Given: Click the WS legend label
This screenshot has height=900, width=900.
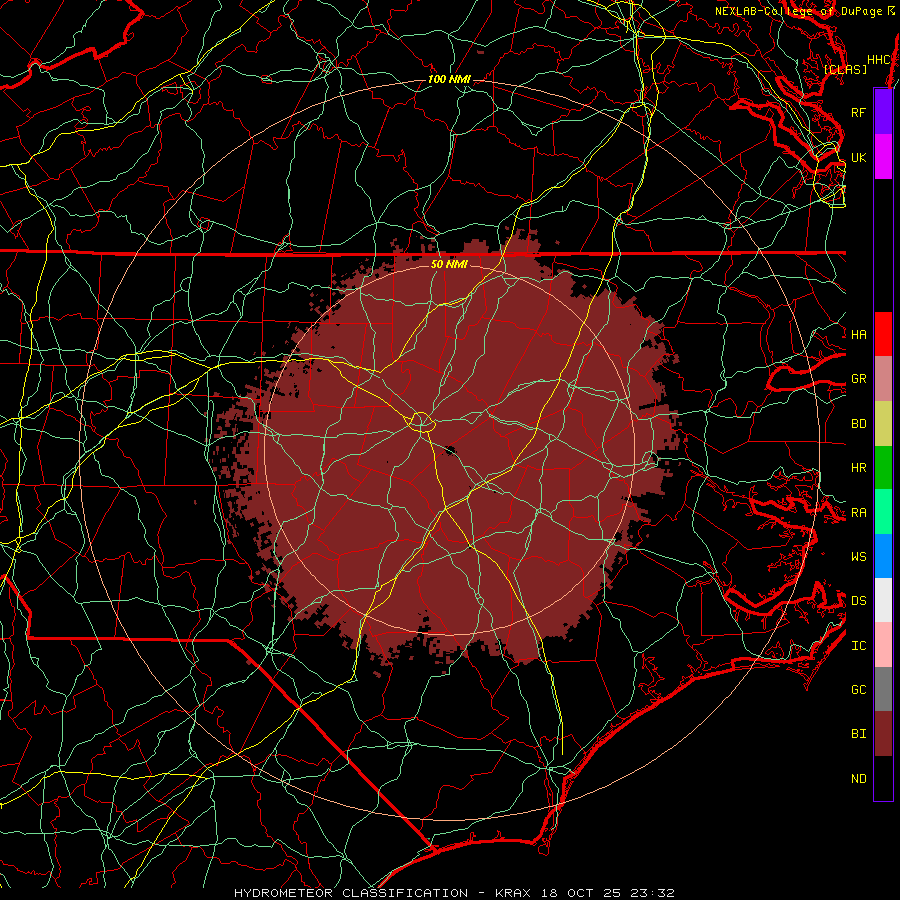Looking at the screenshot, I should point(858,557).
